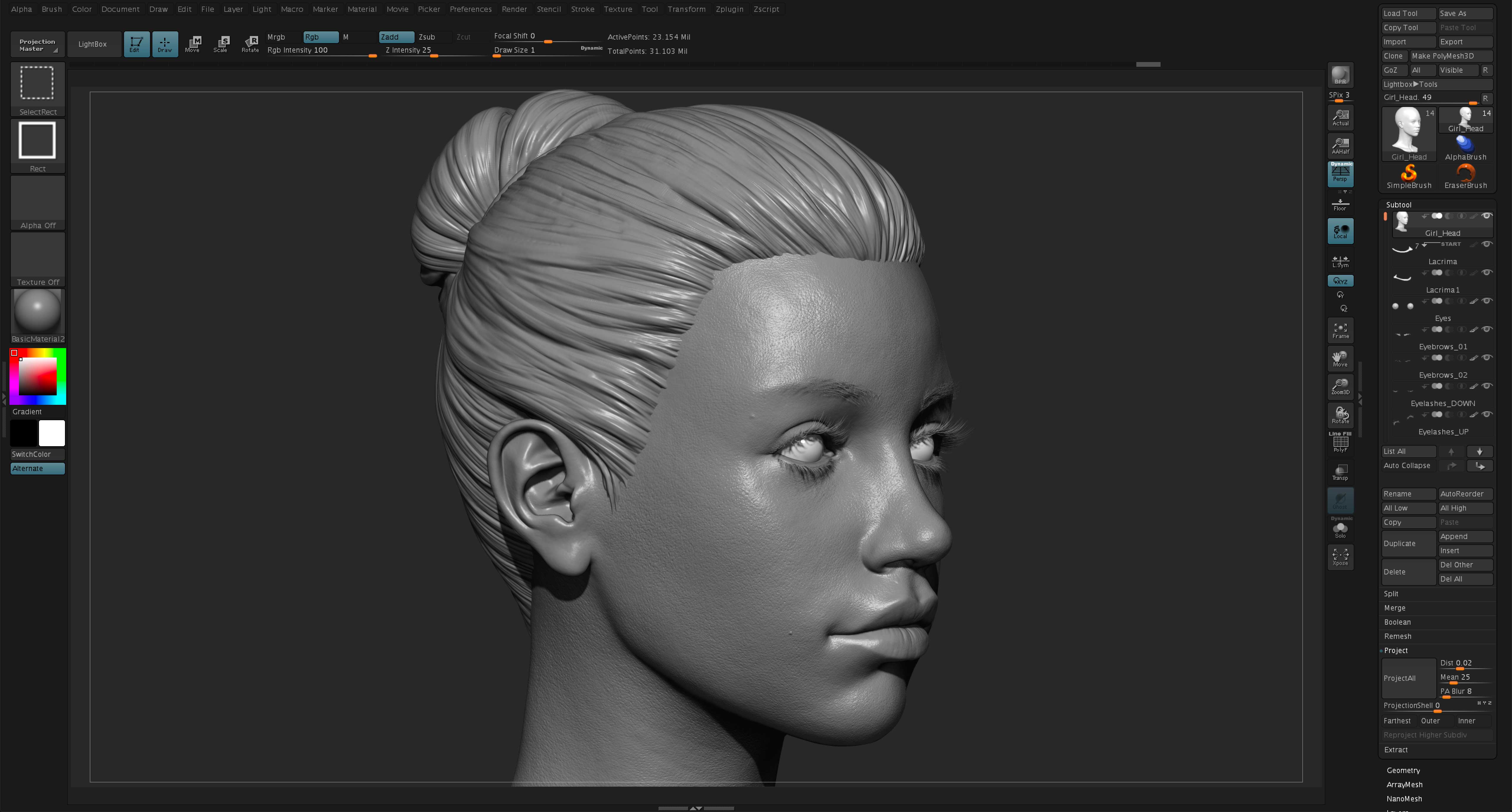The width and height of the screenshot is (1512, 812).
Task: Open the Transform menu
Action: [x=687, y=9]
